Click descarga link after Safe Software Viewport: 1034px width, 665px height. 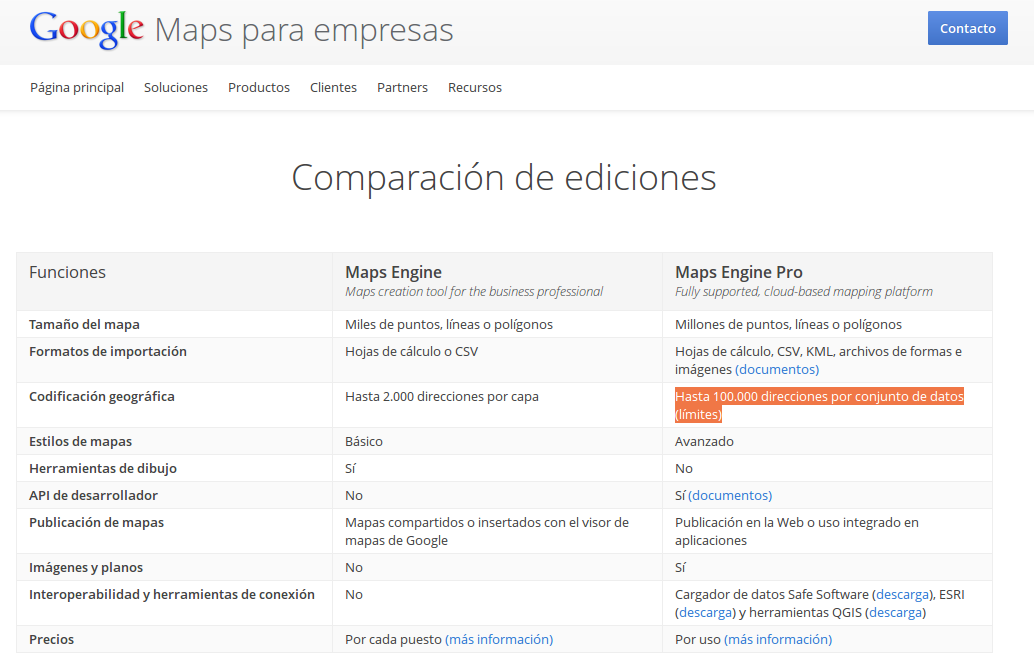[x=903, y=594]
